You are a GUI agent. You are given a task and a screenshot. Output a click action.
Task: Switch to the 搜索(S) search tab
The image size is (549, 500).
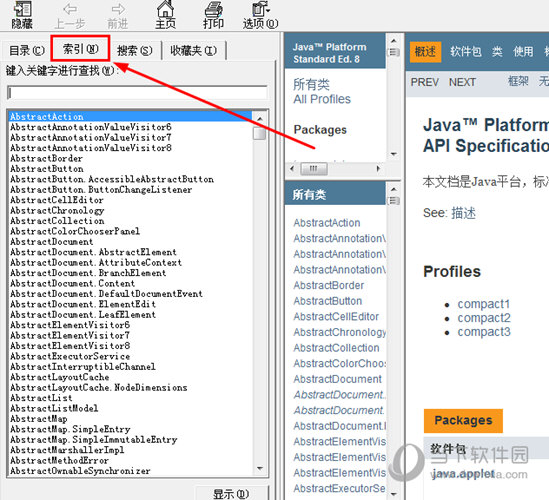click(135, 51)
